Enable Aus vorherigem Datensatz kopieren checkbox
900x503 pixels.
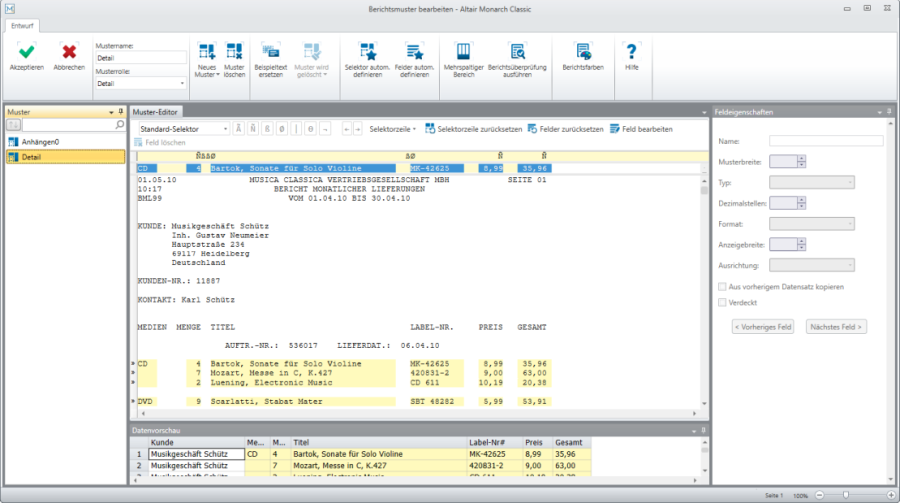click(x=724, y=287)
